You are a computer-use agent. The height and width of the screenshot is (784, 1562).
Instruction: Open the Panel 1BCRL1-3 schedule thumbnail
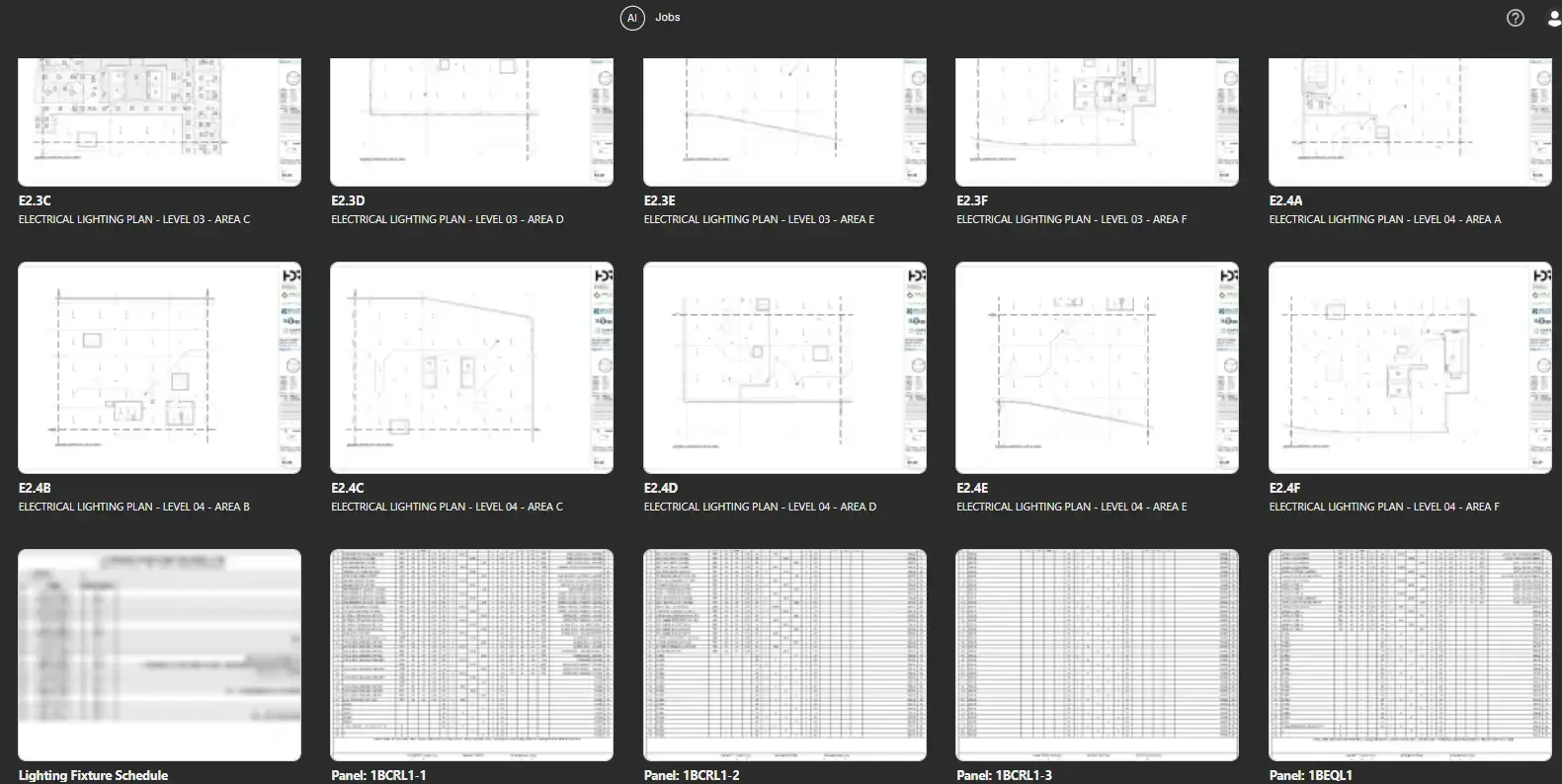(x=1097, y=655)
